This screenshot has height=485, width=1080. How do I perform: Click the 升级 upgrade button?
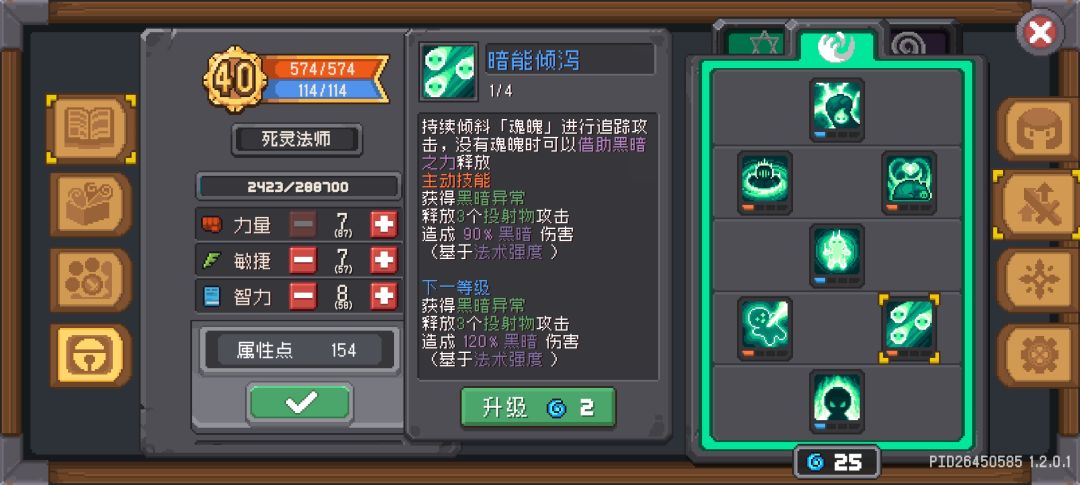click(x=538, y=407)
